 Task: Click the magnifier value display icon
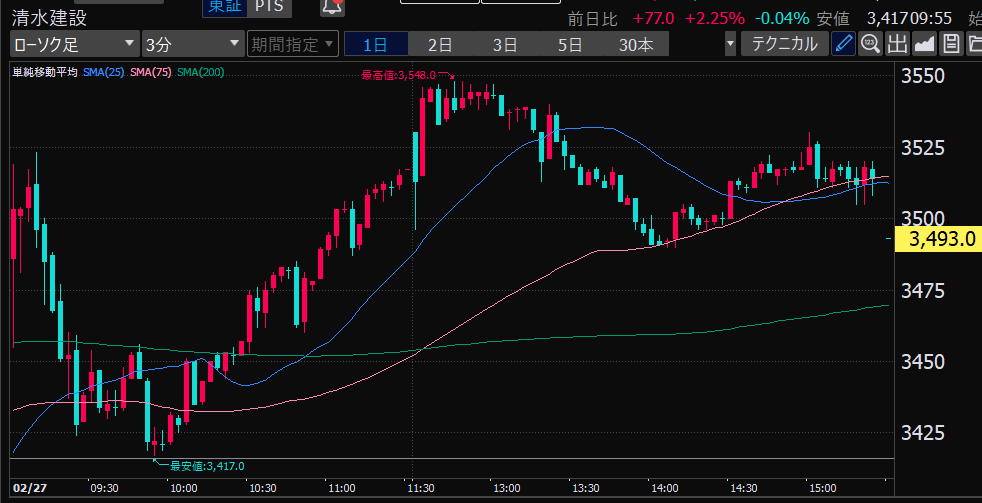click(870, 44)
